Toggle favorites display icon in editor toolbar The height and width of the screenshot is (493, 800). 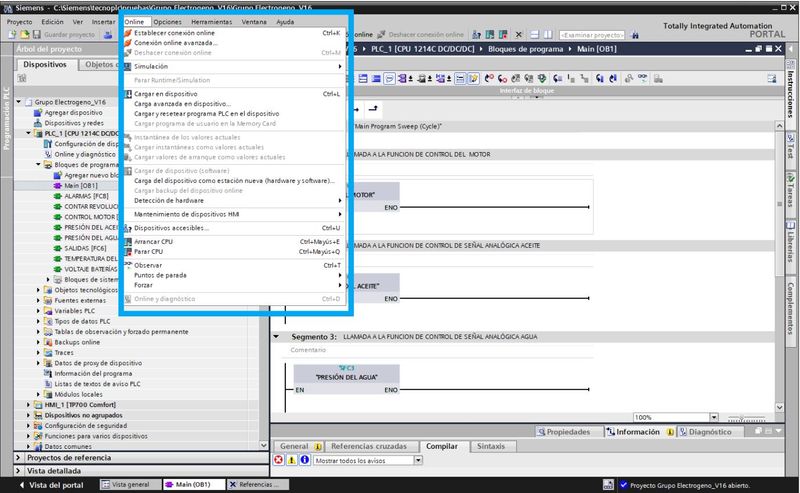click(474, 79)
